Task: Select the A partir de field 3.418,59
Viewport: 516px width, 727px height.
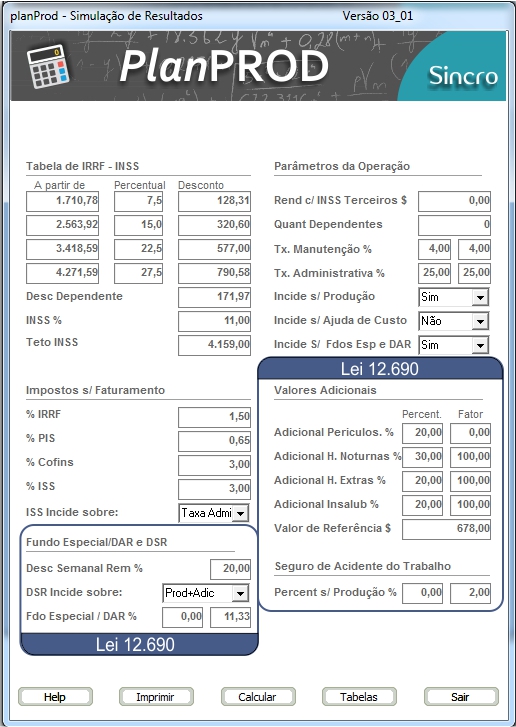Action: (63, 249)
